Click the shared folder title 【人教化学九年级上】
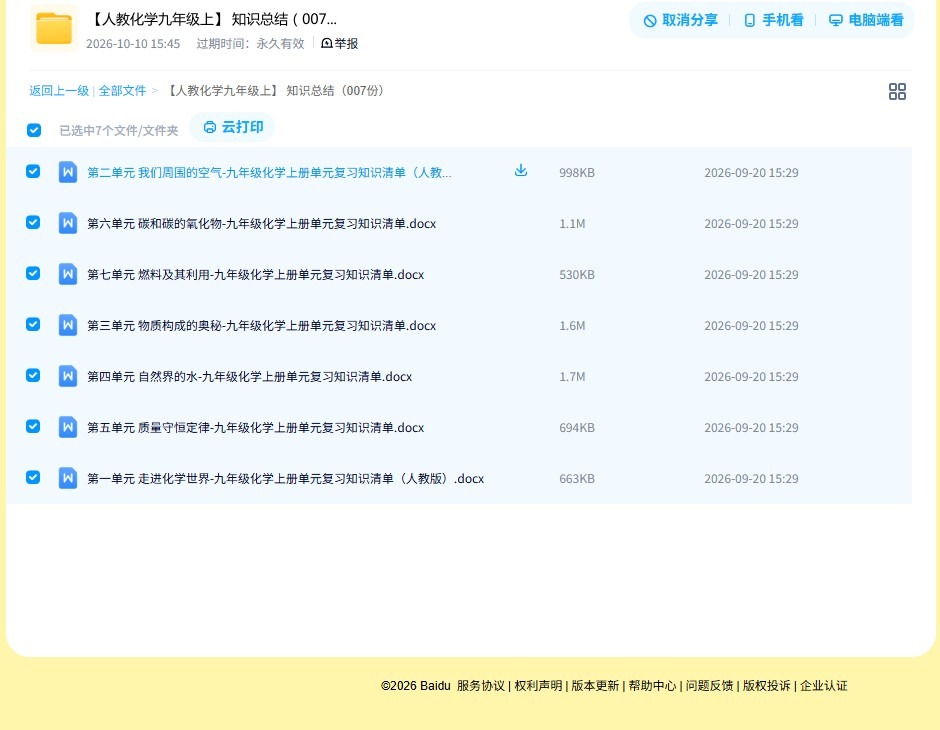This screenshot has height=730, width=940. point(212,19)
